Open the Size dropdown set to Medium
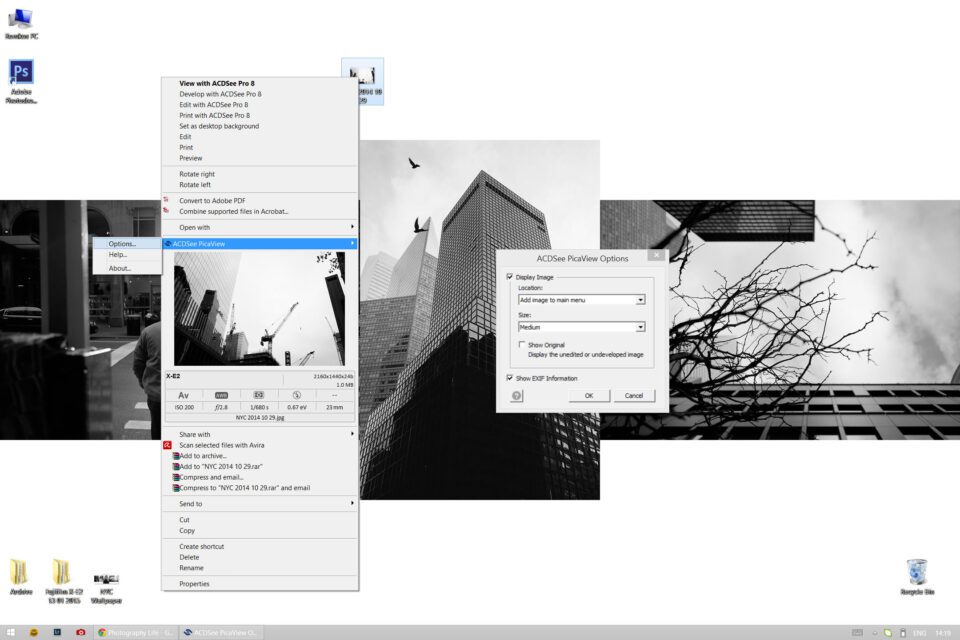 [x=581, y=327]
